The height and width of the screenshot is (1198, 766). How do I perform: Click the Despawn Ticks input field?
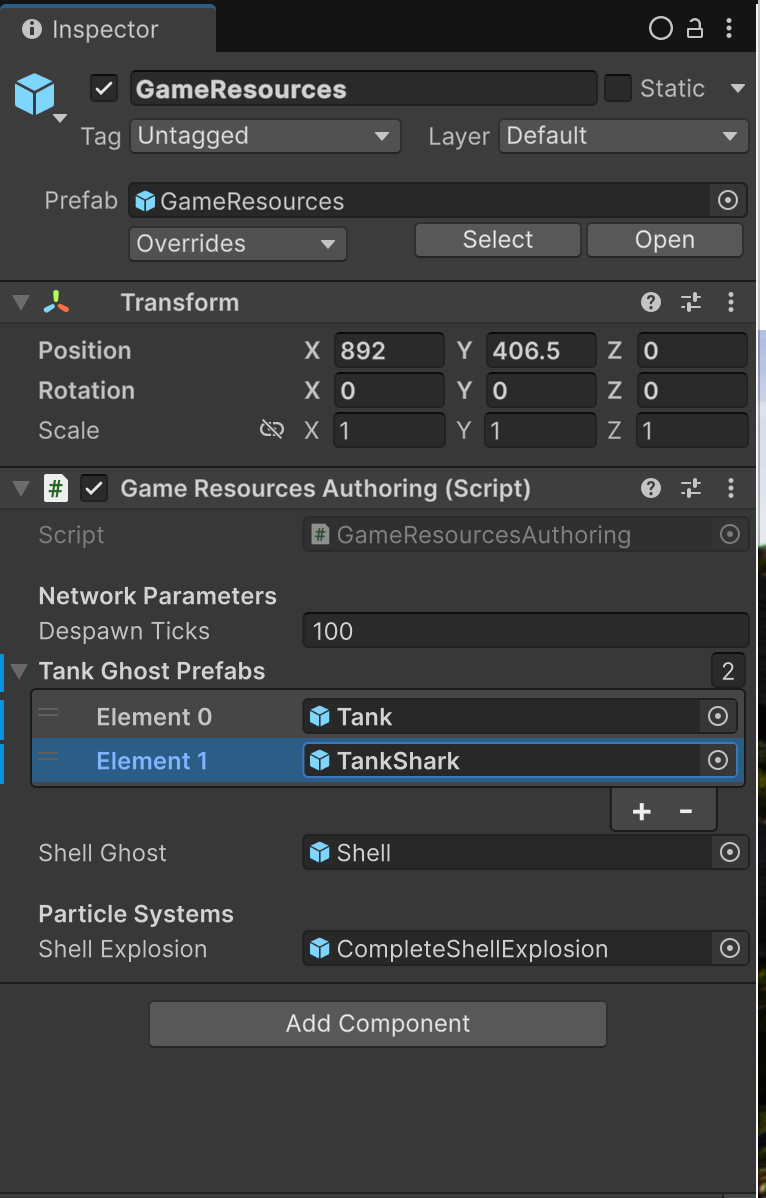click(524, 631)
